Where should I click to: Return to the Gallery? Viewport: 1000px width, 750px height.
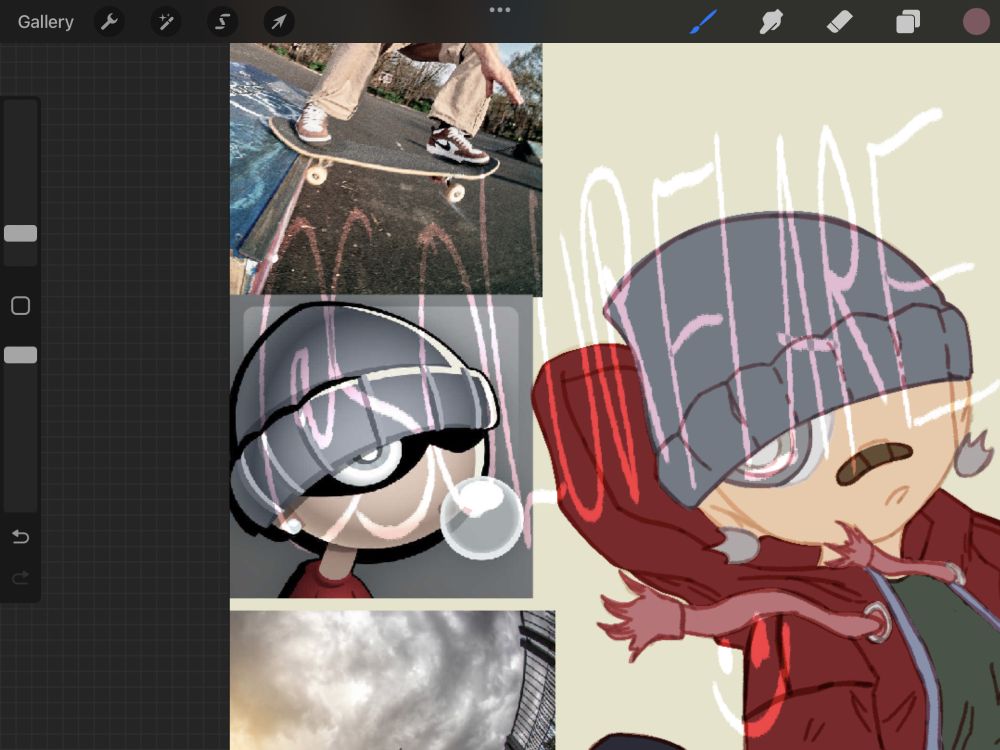[x=45, y=22]
